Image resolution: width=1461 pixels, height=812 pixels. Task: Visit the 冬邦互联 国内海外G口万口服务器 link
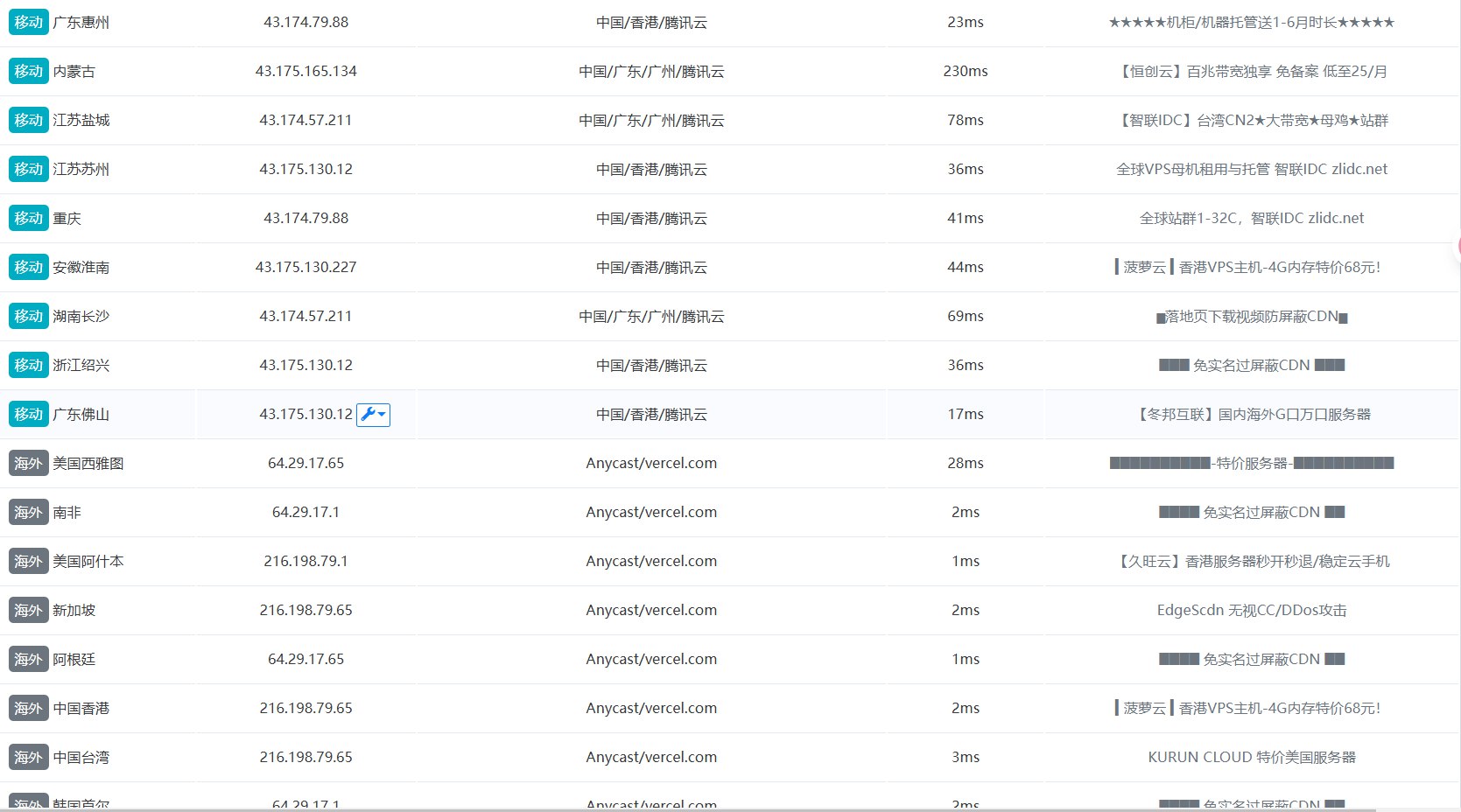(x=1252, y=415)
